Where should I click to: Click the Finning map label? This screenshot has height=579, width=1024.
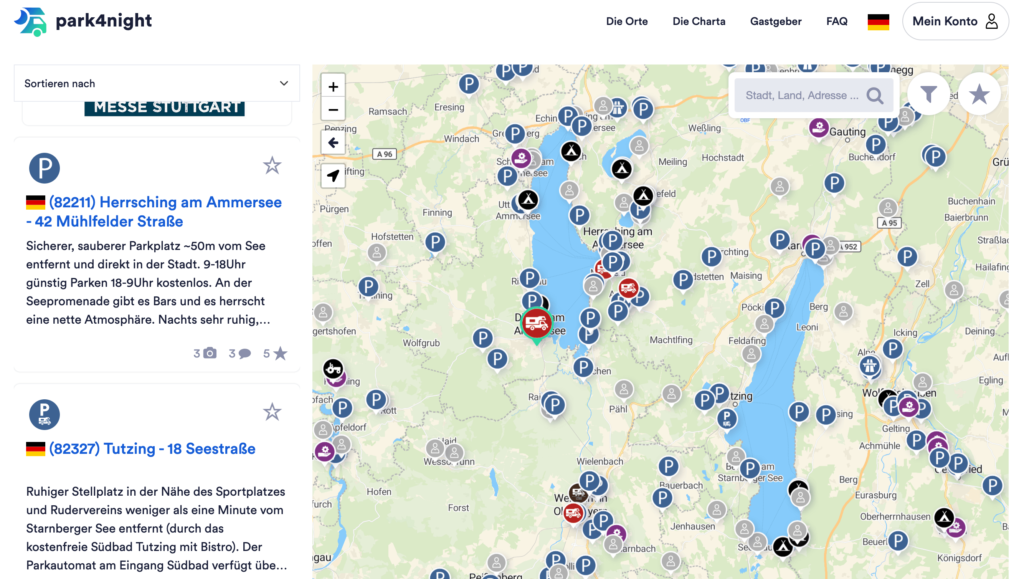coord(437,212)
